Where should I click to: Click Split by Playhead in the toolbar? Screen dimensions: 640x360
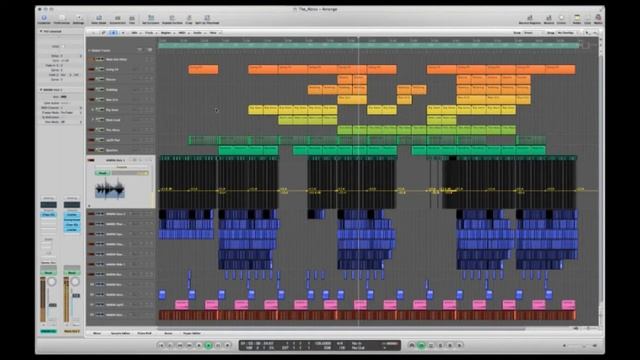click(207, 19)
